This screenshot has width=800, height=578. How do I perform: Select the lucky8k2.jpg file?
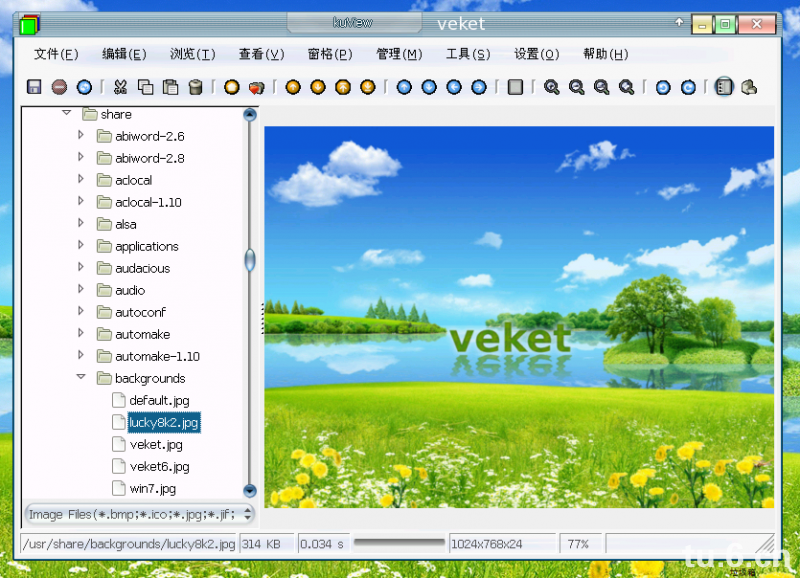[x=163, y=422]
